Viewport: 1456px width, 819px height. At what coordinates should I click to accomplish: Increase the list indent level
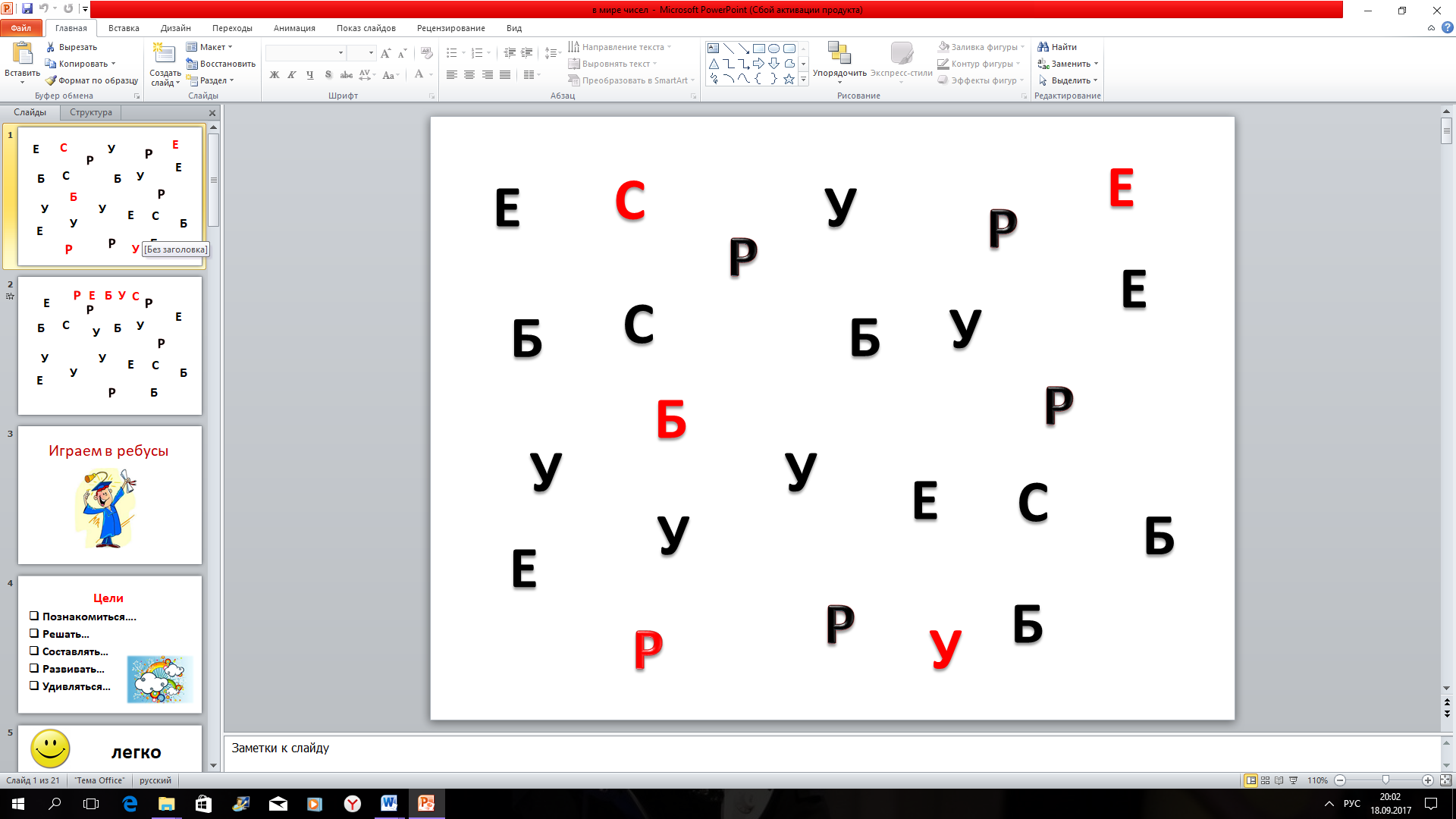526,53
